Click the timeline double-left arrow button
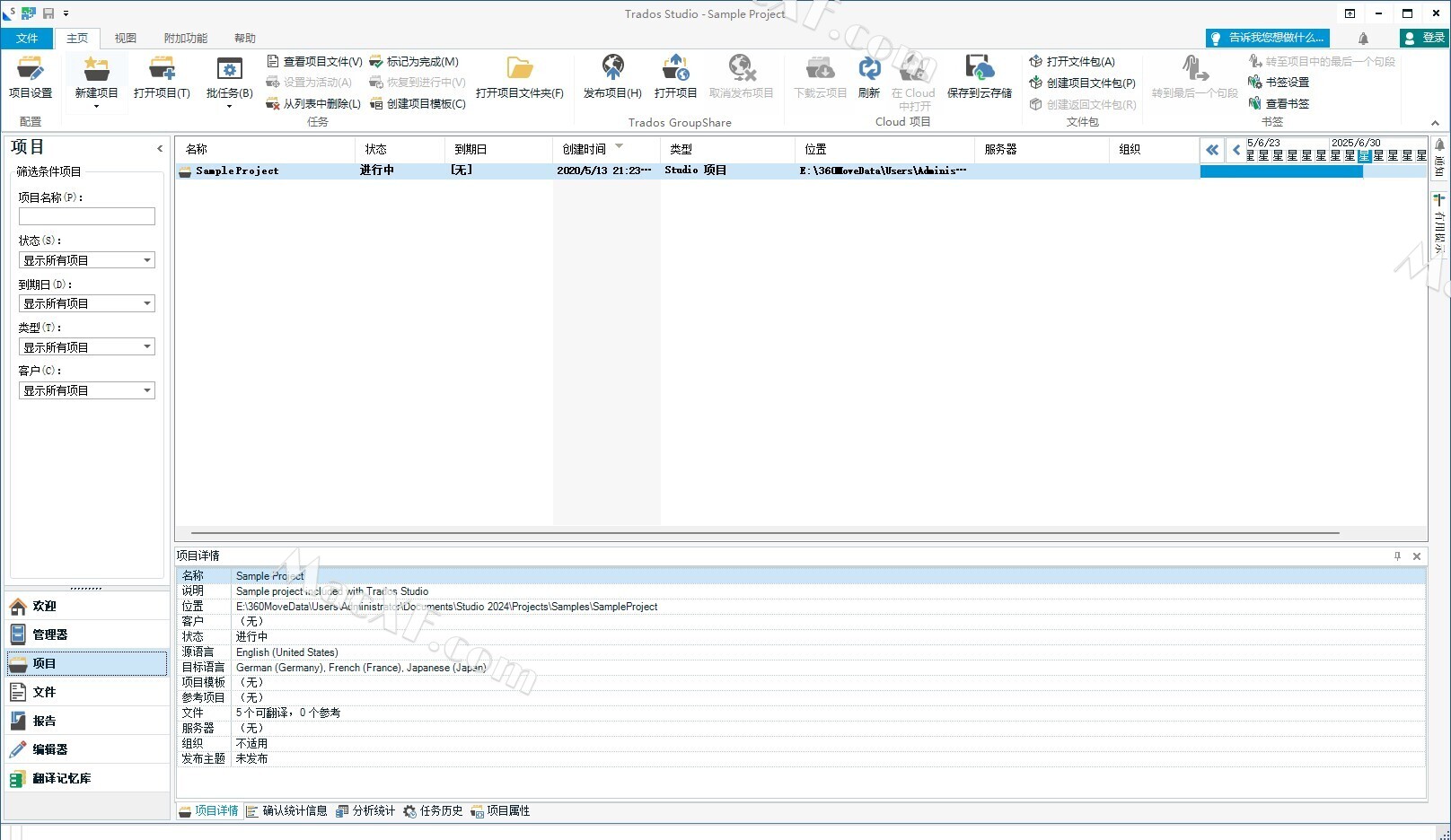 (1212, 150)
